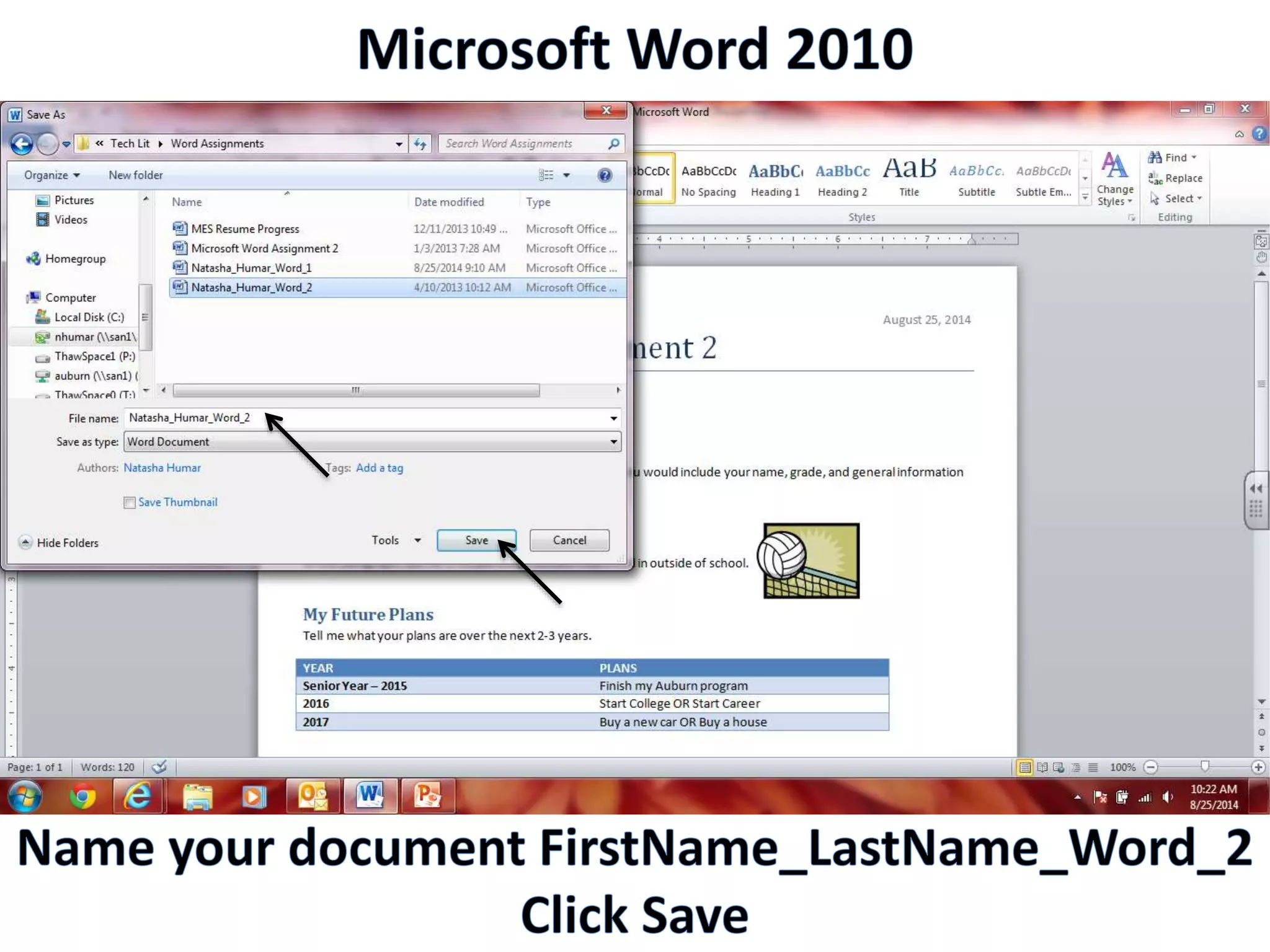Image resolution: width=1270 pixels, height=952 pixels.
Task: Open the Save as type combo box
Action: tap(373, 442)
